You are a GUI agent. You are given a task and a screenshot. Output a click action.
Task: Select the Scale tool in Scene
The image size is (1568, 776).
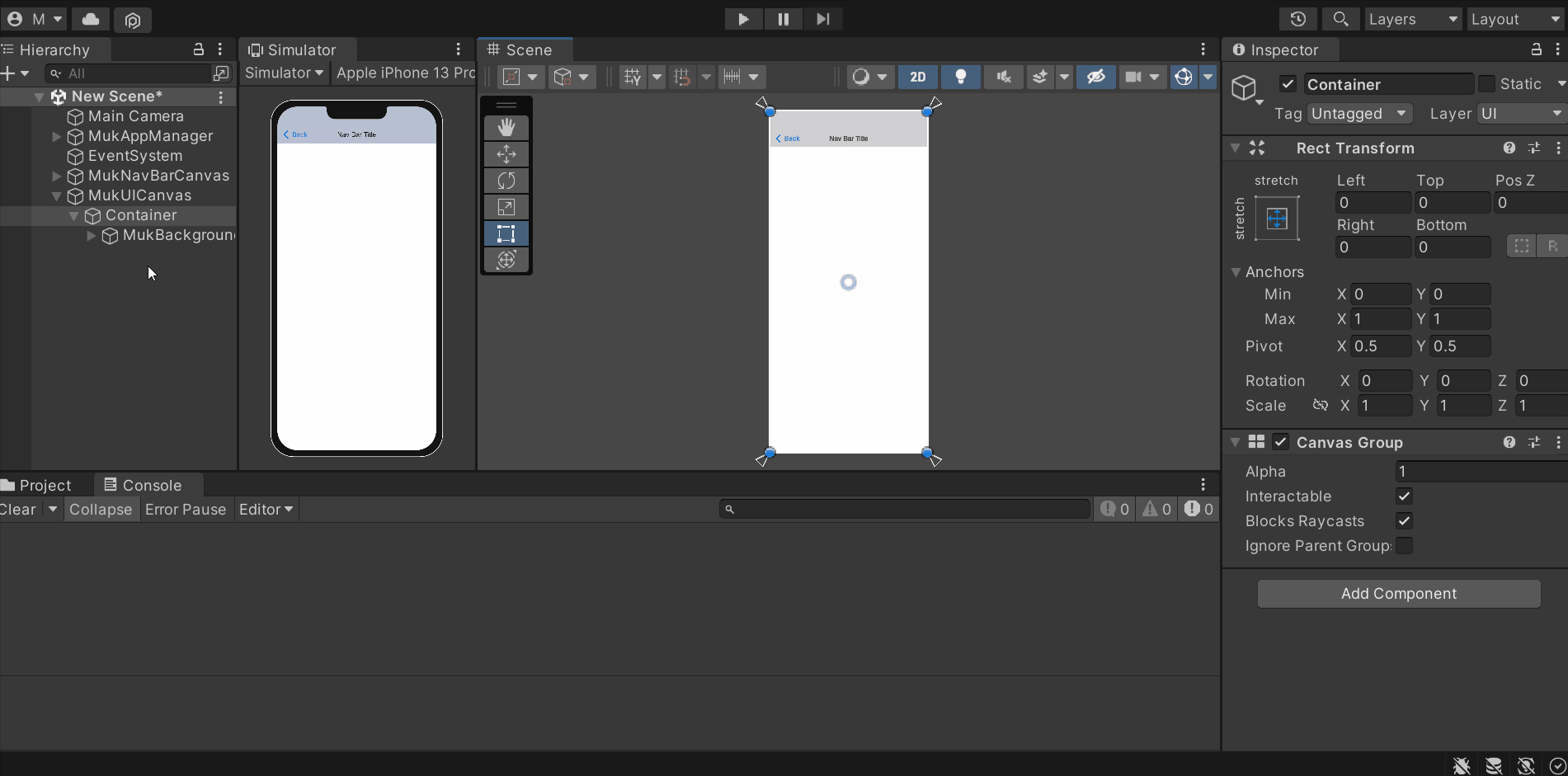coord(506,207)
